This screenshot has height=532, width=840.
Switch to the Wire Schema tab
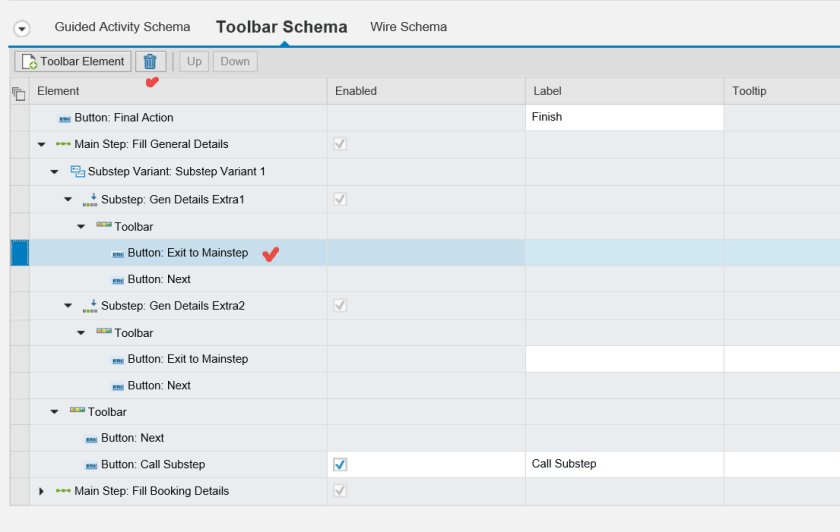(x=408, y=27)
